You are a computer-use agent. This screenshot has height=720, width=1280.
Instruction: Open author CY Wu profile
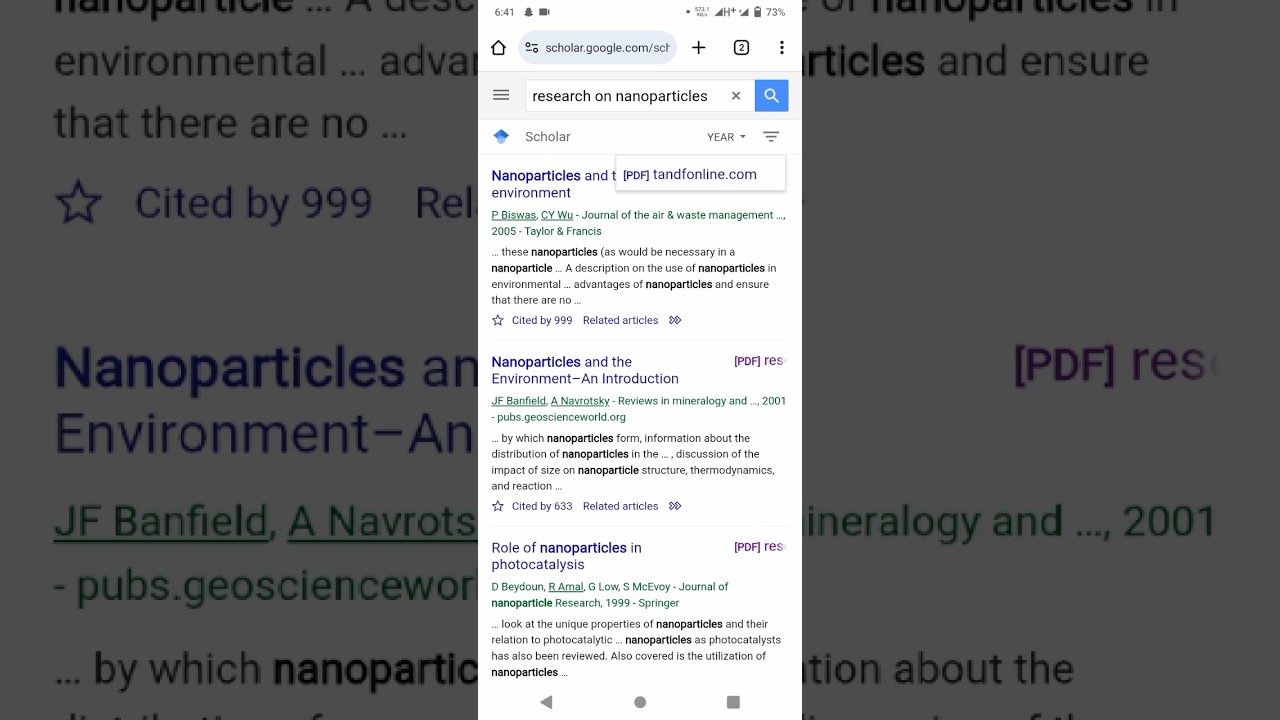[x=557, y=215]
